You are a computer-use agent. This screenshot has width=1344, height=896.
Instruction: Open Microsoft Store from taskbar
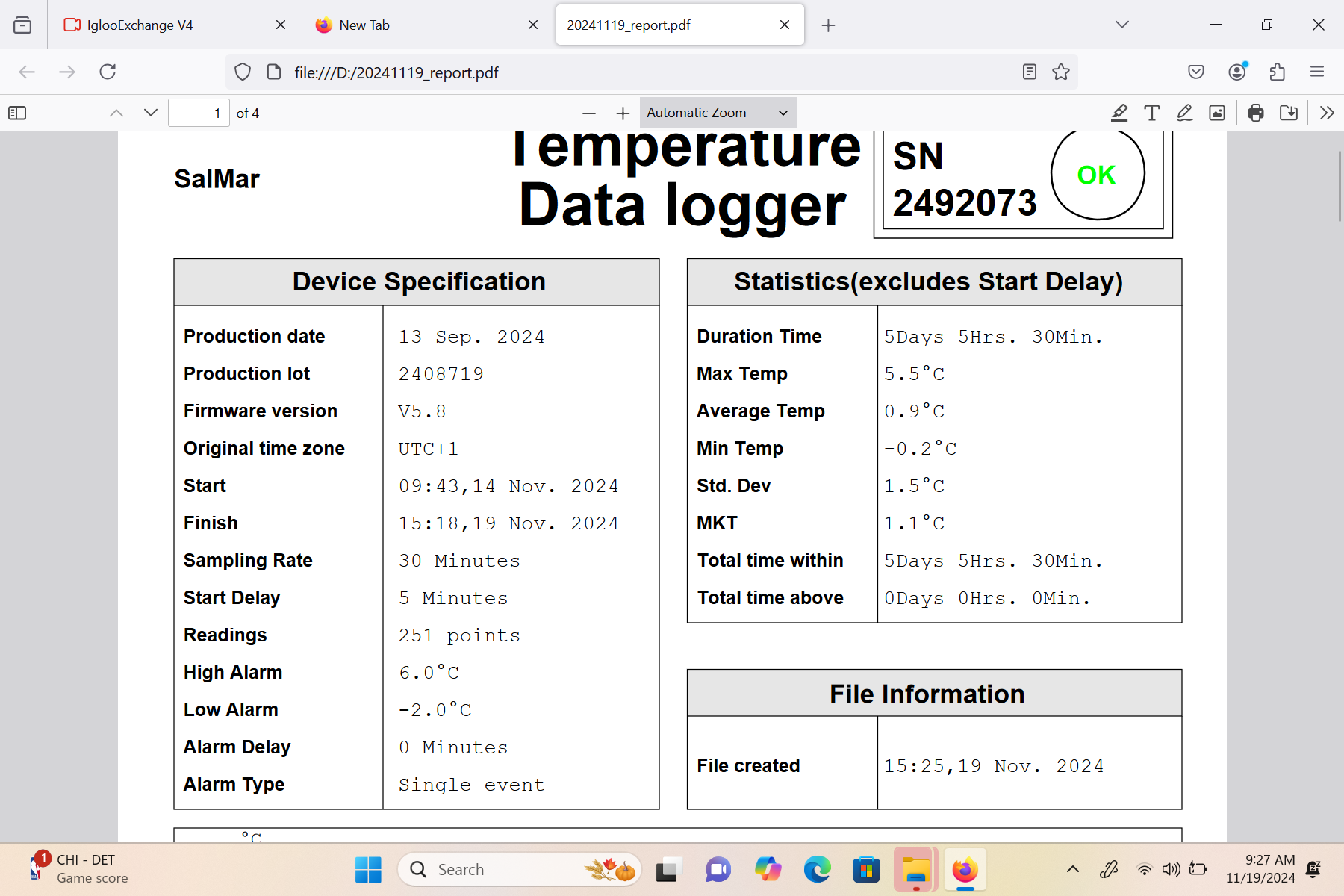coord(866,870)
